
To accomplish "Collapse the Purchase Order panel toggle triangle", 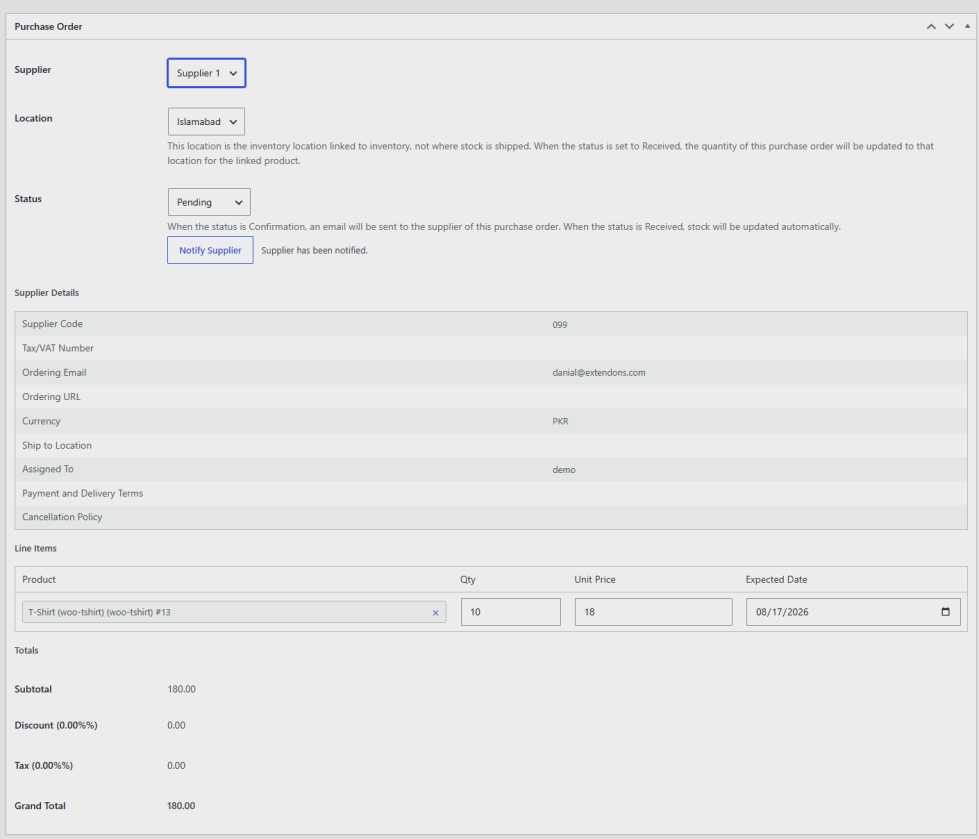I will [967, 26].
